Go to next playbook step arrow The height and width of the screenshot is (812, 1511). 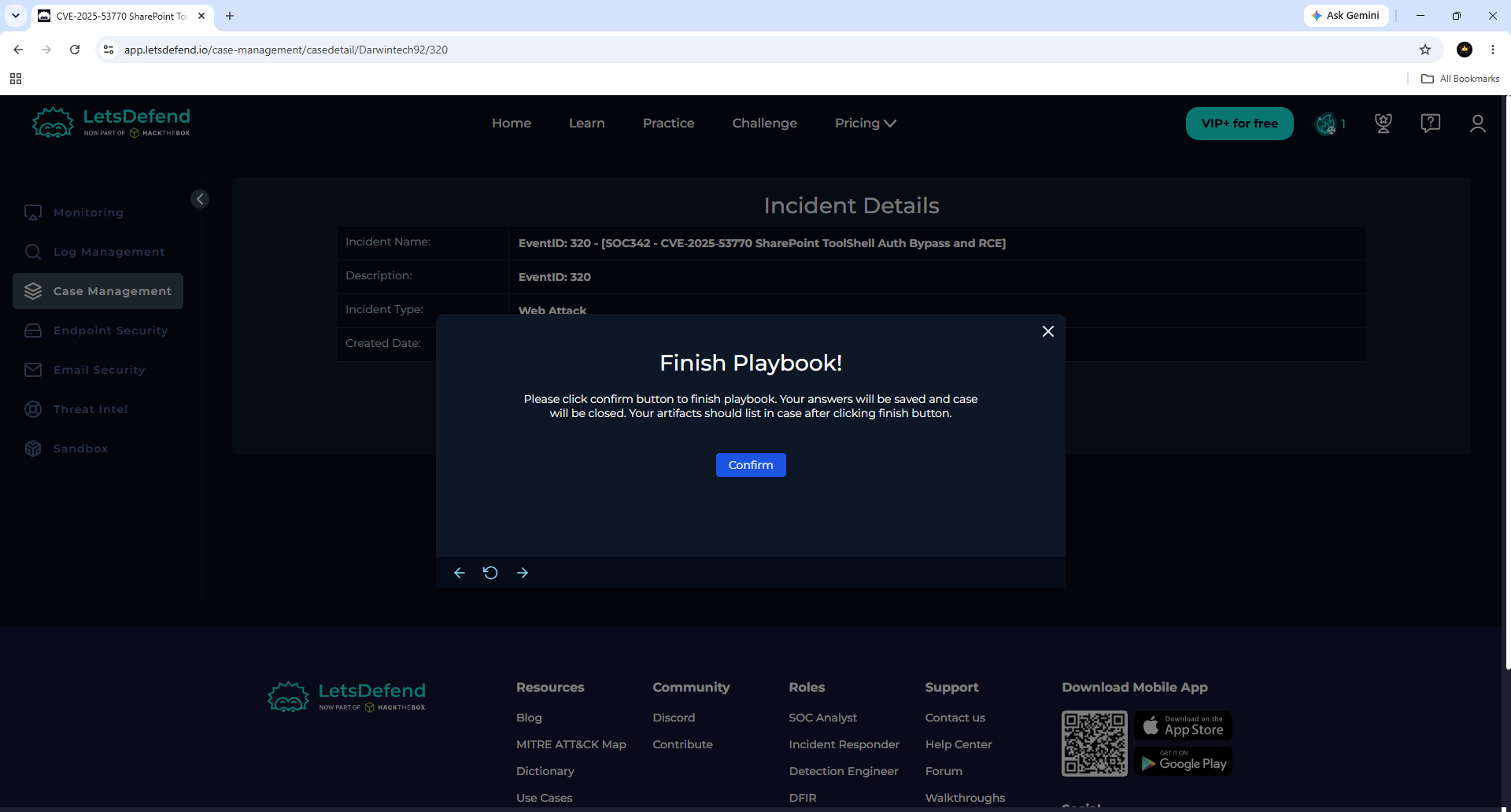tap(523, 573)
